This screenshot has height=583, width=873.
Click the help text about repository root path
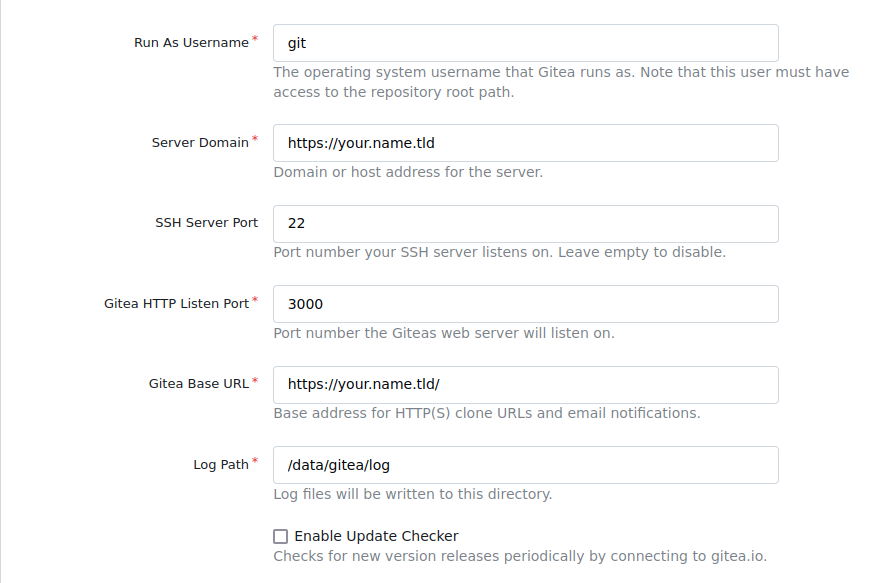561,82
